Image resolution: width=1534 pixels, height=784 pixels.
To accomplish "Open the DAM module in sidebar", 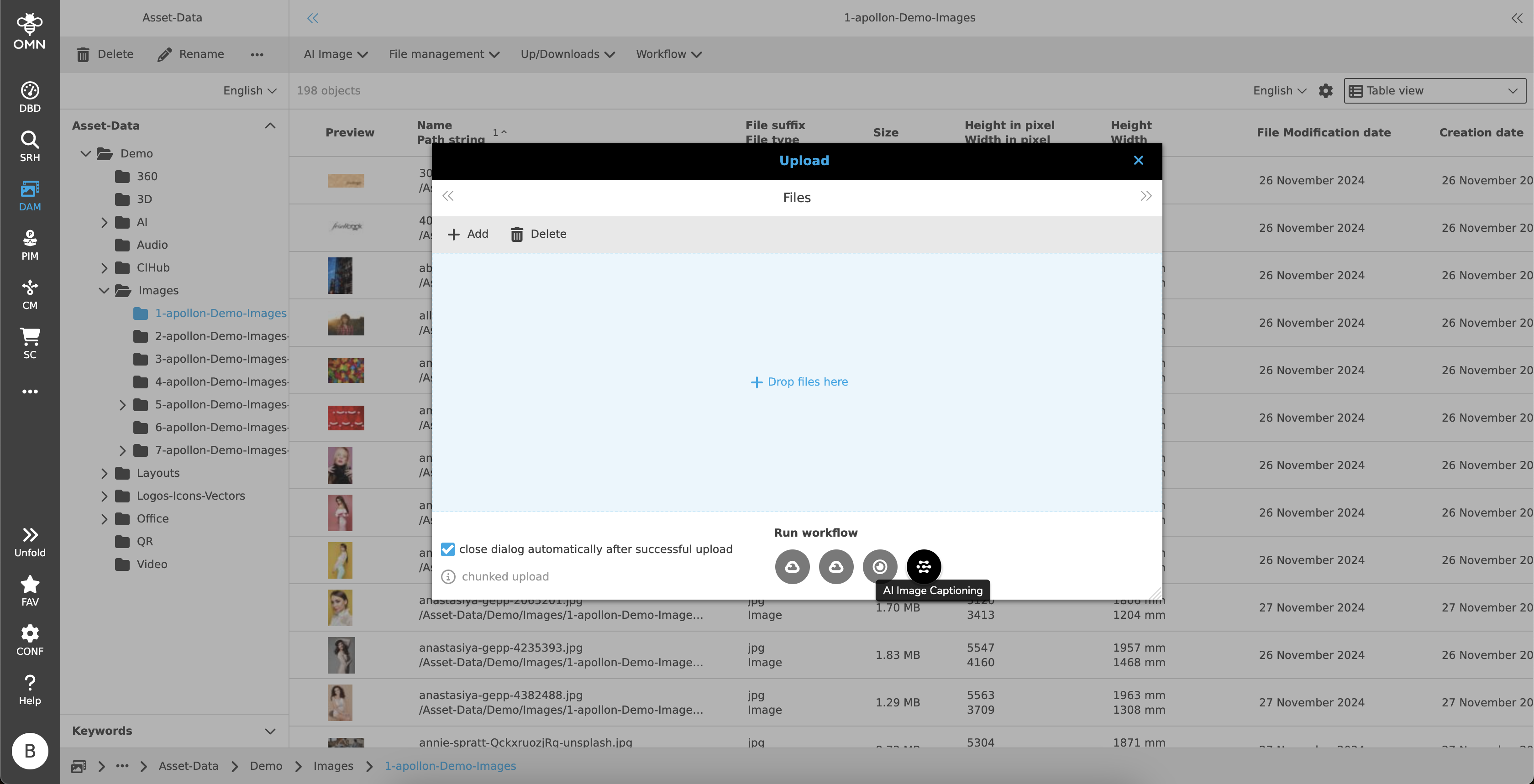I will 30,195.
